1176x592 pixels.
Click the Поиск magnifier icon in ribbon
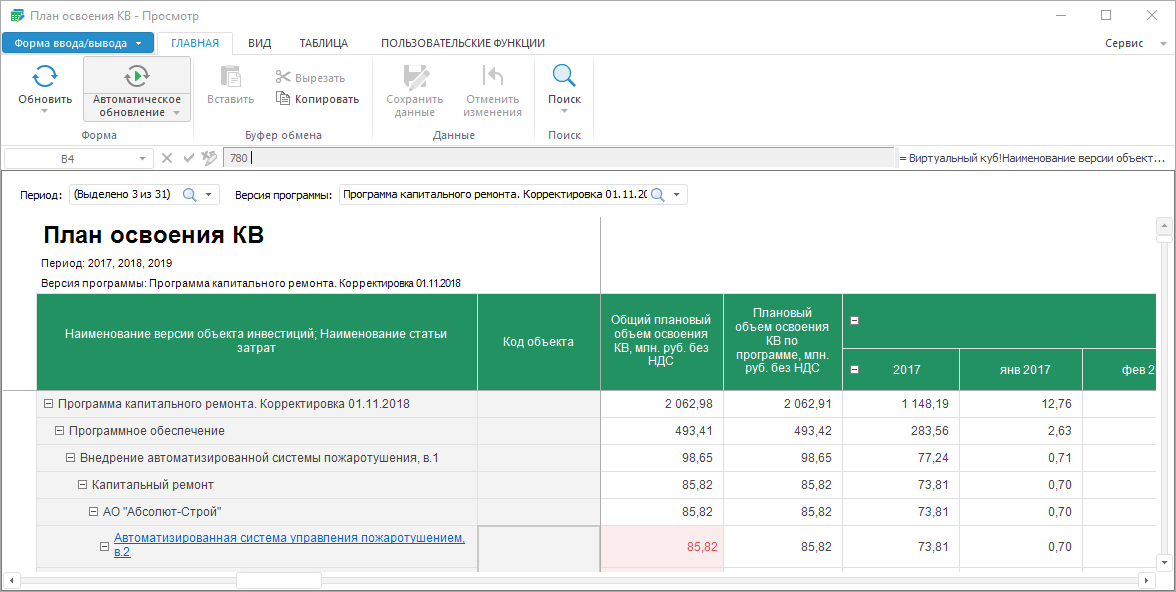(x=564, y=76)
